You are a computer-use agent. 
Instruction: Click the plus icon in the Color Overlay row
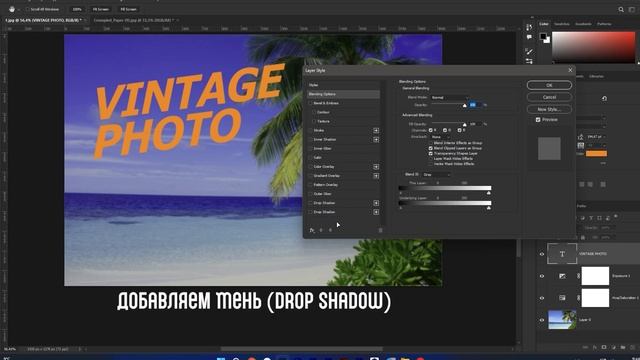pos(376,167)
